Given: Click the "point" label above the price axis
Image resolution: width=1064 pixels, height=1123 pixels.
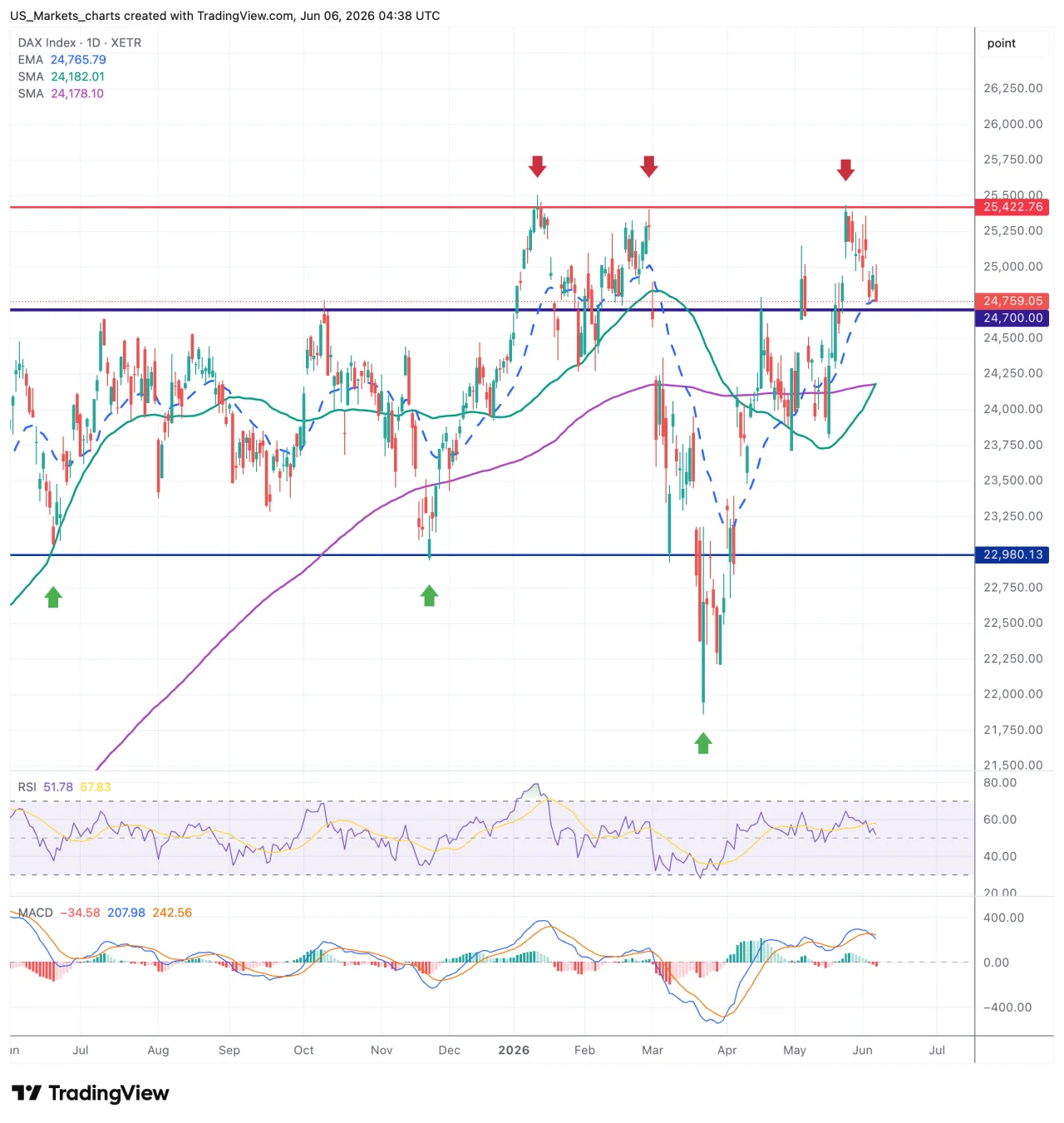Looking at the screenshot, I should pos(1002,43).
